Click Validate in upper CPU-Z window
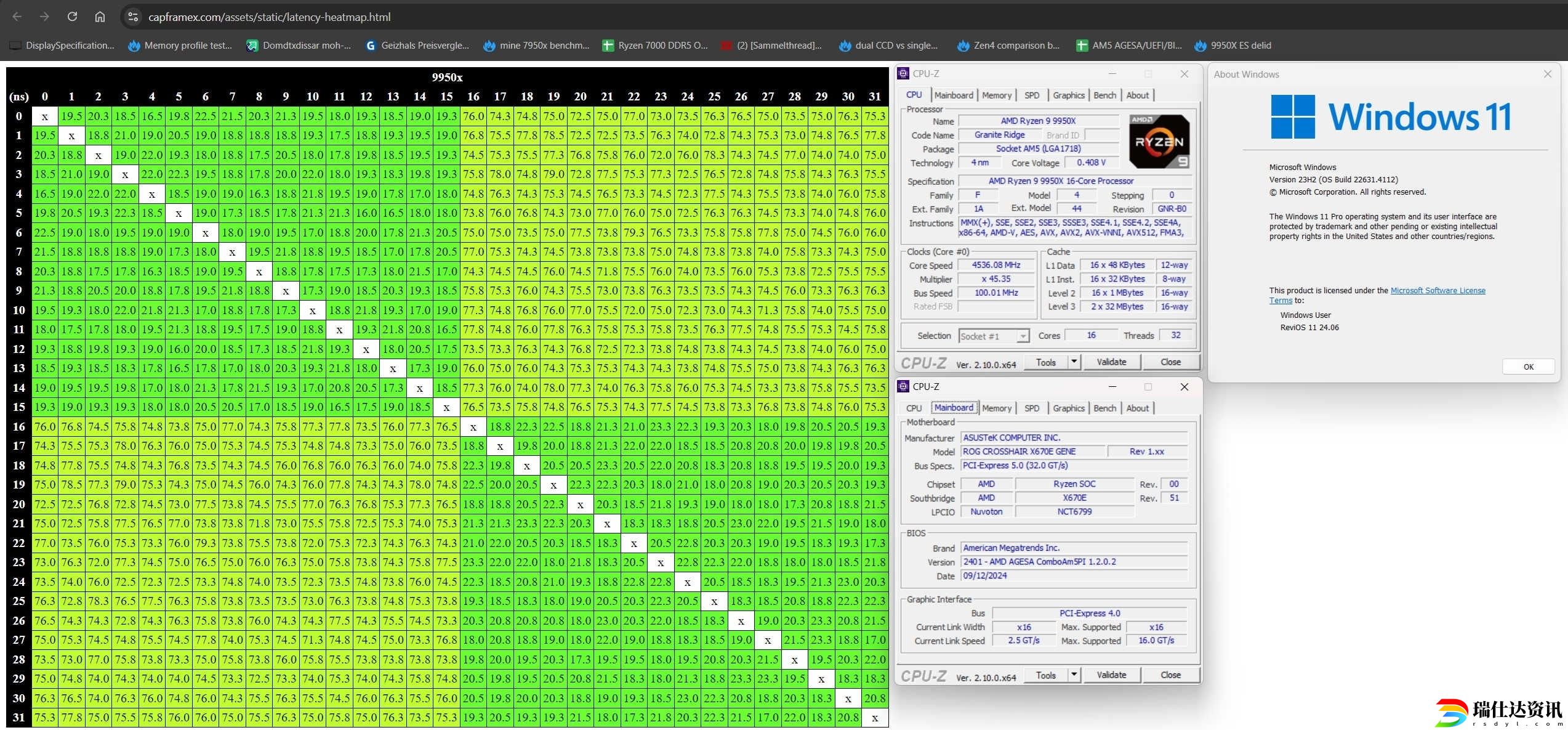Screen dimensions: 1568x730 1111,362
